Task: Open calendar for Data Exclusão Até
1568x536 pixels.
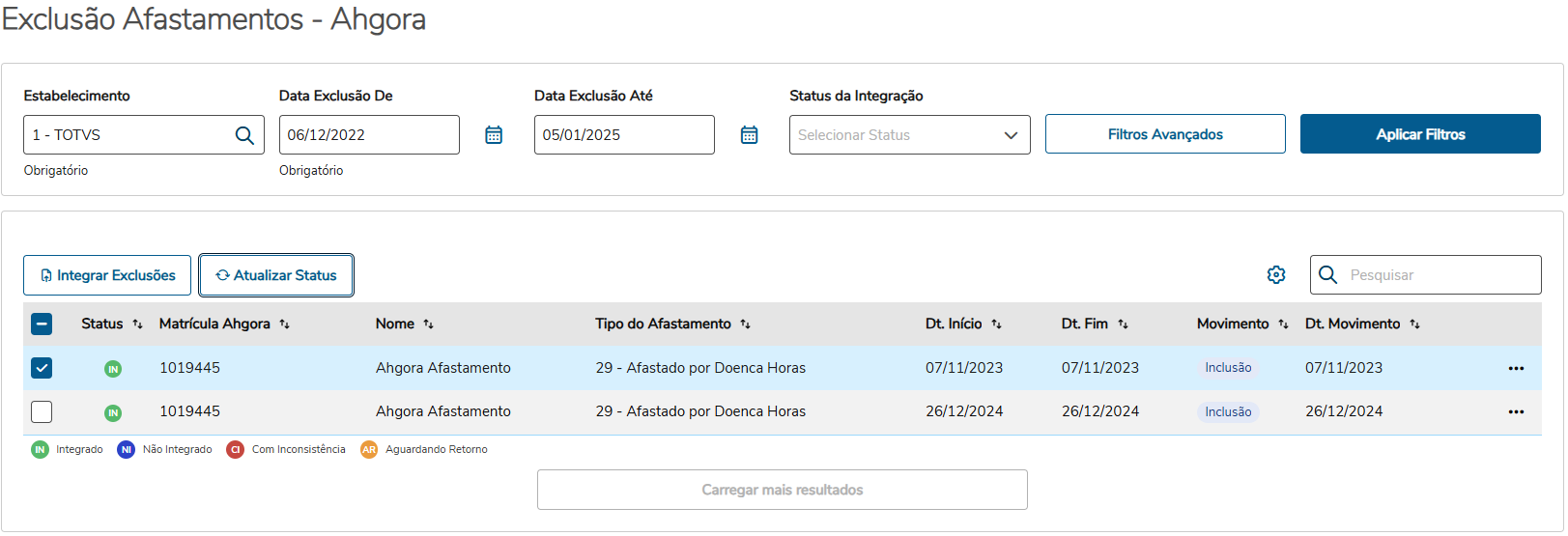Action: point(749,135)
